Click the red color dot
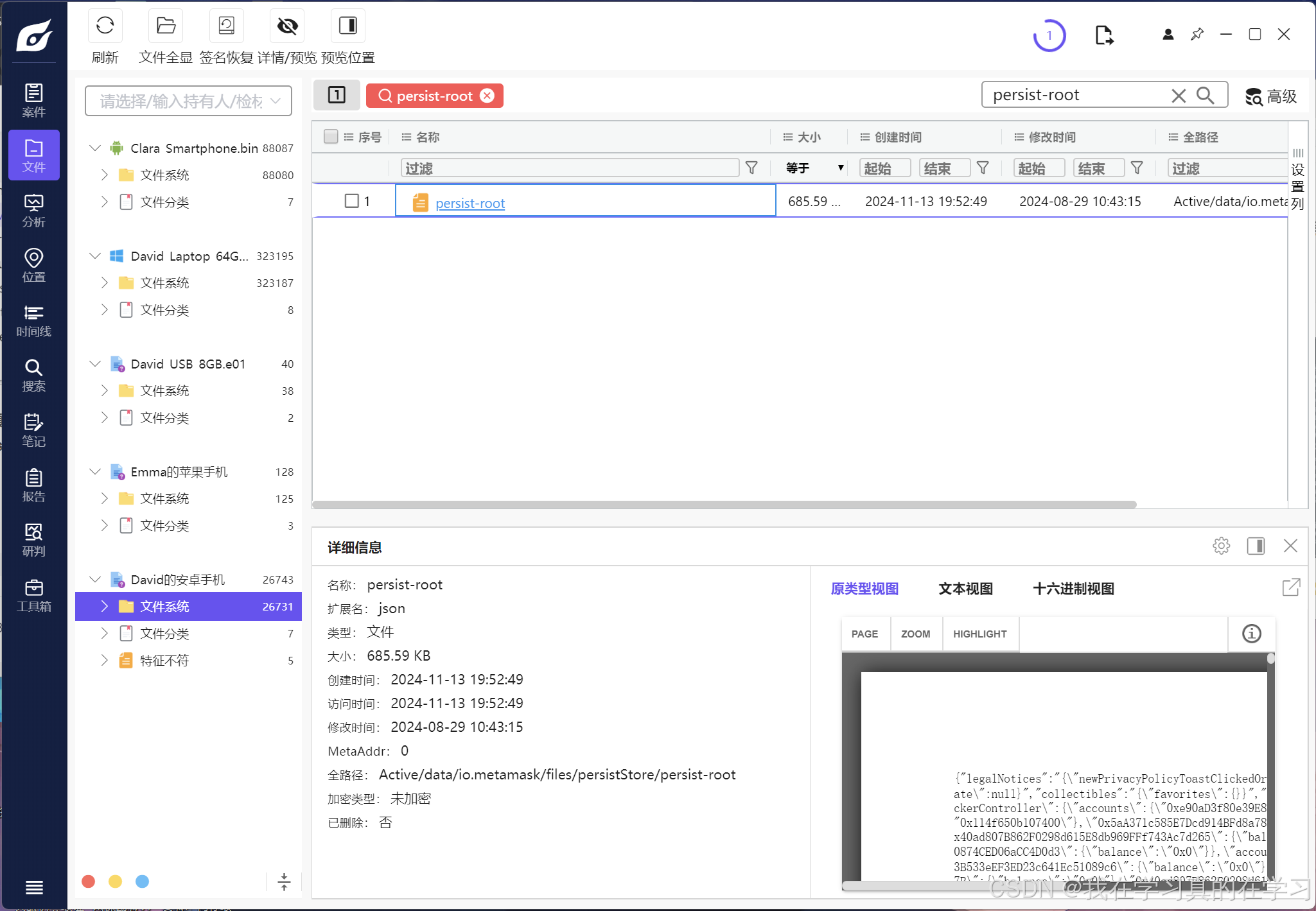 click(x=89, y=881)
